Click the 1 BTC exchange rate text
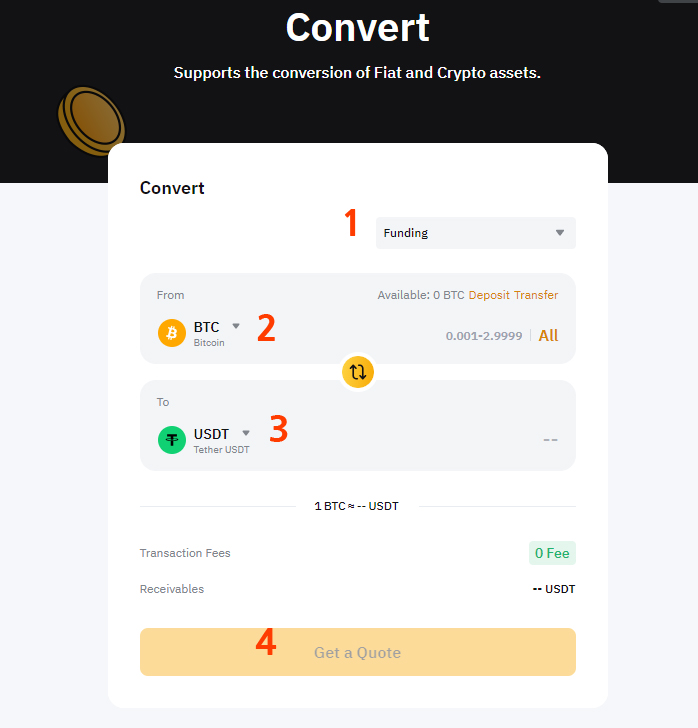 357,506
